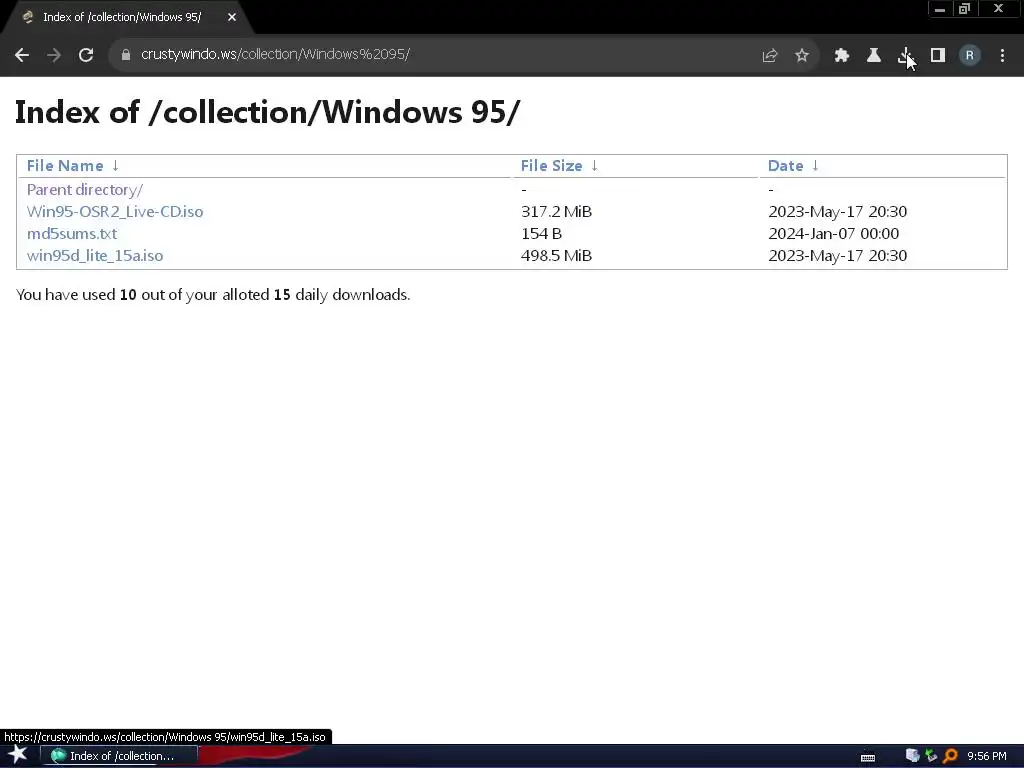This screenshot has width=1024, height=768.
Task: Open Chrome Labs flask icon
Action: (x=874, y=56)
